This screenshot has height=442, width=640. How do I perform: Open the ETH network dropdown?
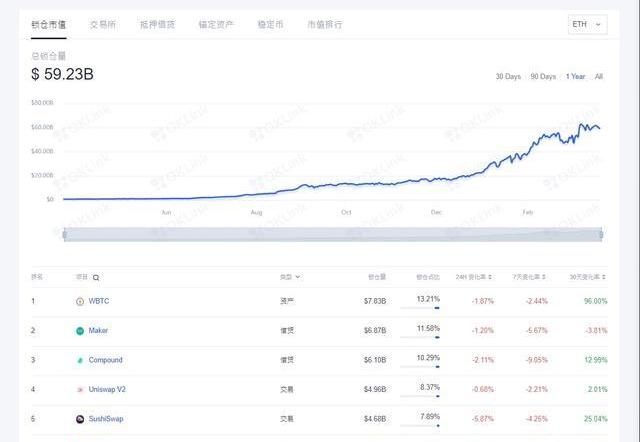(586, 24)
